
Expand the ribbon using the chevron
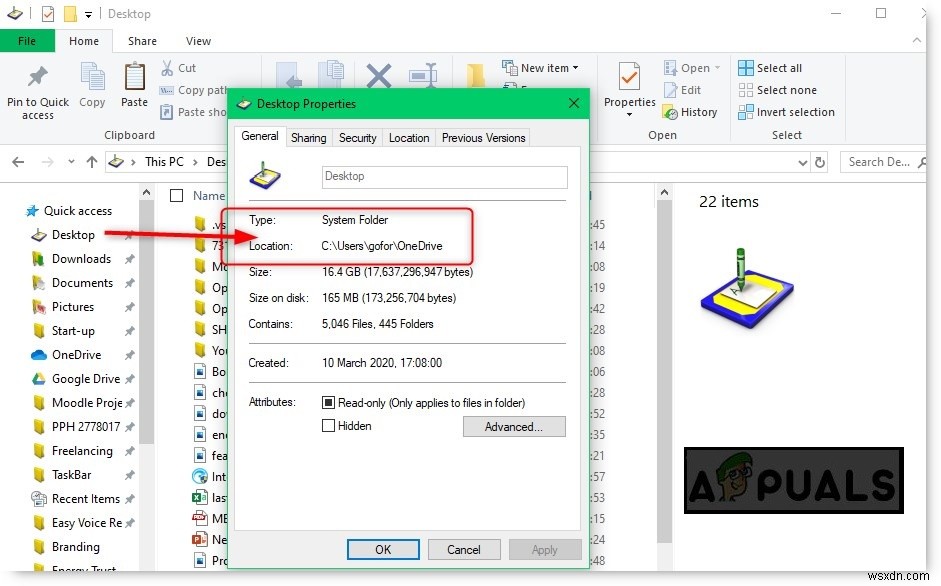tap(917, 40)
